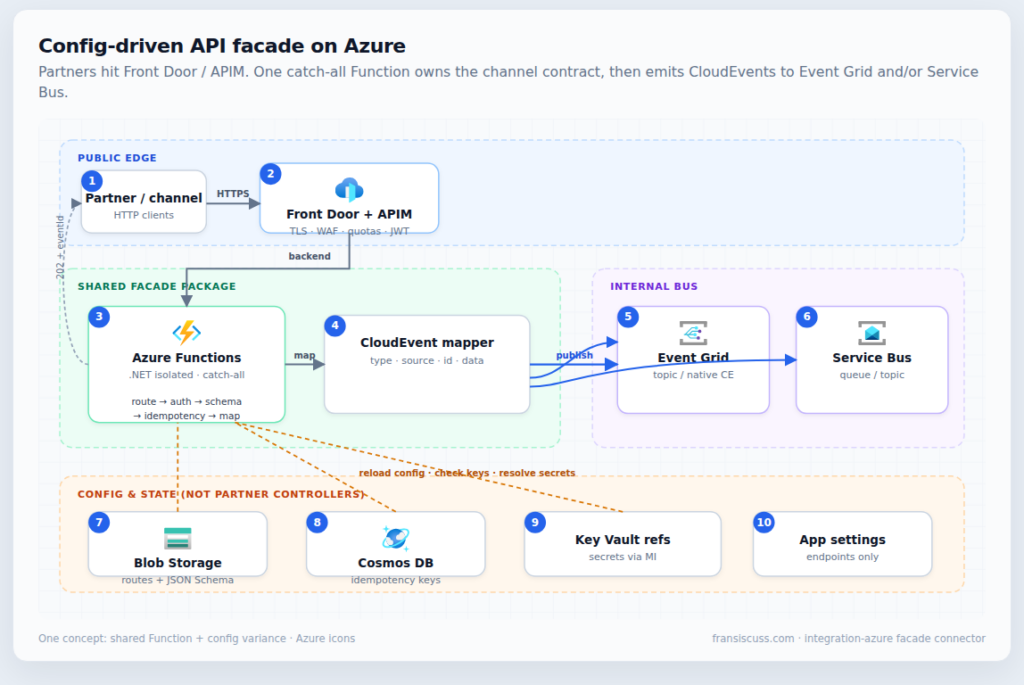Click the Cosmos DB planet icon
The image size is (1024, 685).
396,538
